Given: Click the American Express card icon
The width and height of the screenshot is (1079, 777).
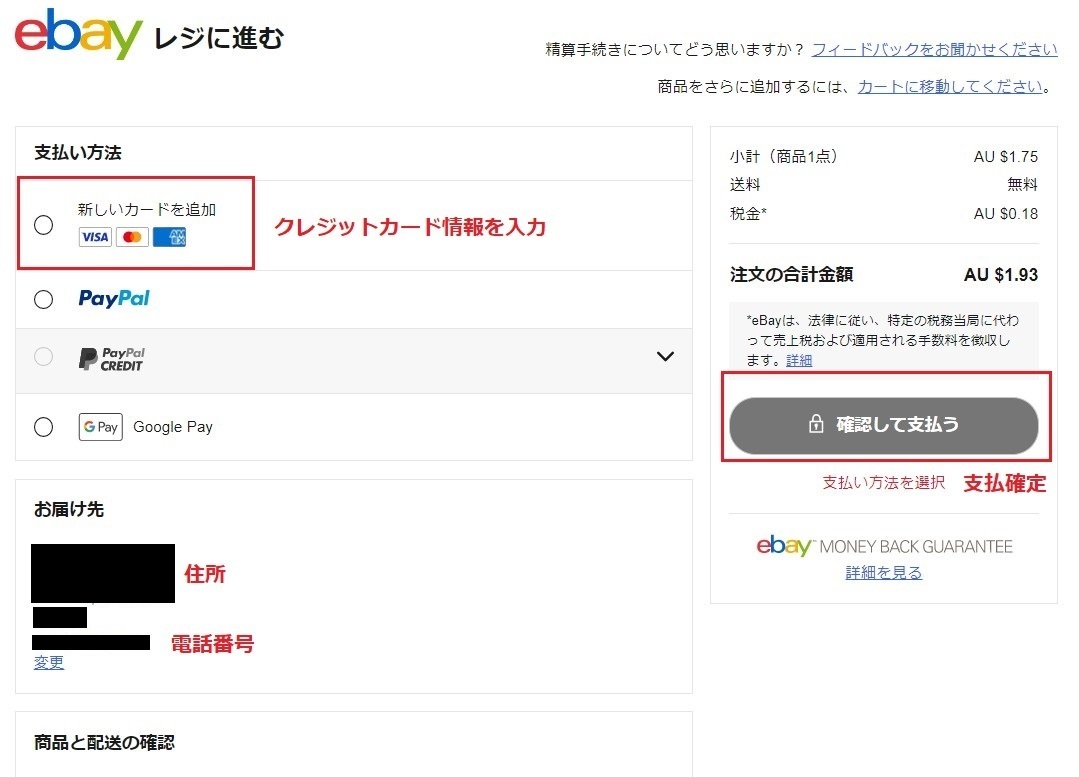Looking at the screenshot, I should 169,237.
